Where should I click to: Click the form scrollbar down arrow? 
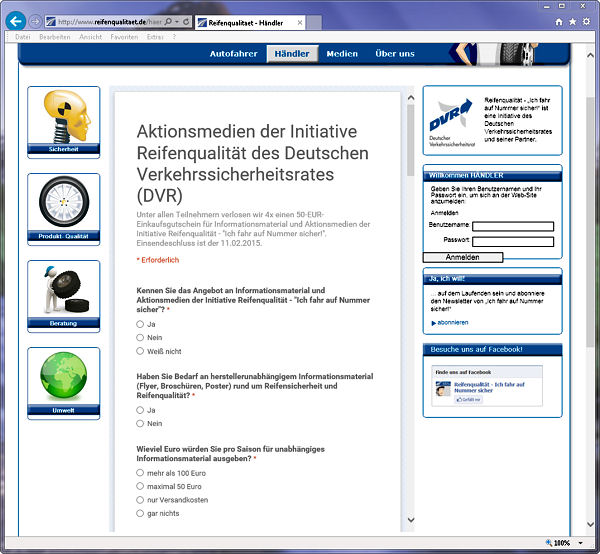pos(411,520)
